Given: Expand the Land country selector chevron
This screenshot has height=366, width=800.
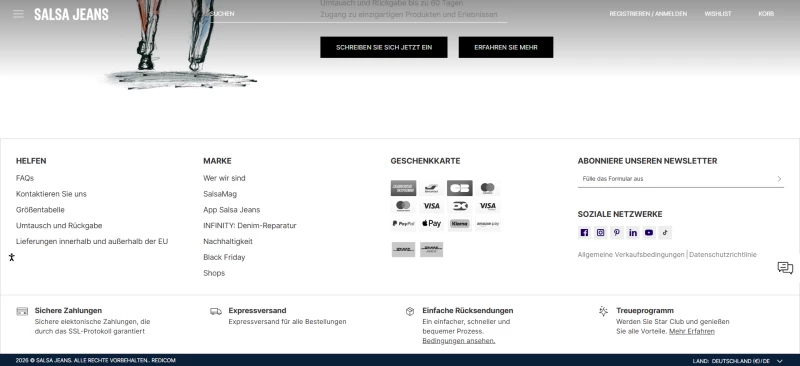Looking at the screenshot, I should (x=779, y=361).
